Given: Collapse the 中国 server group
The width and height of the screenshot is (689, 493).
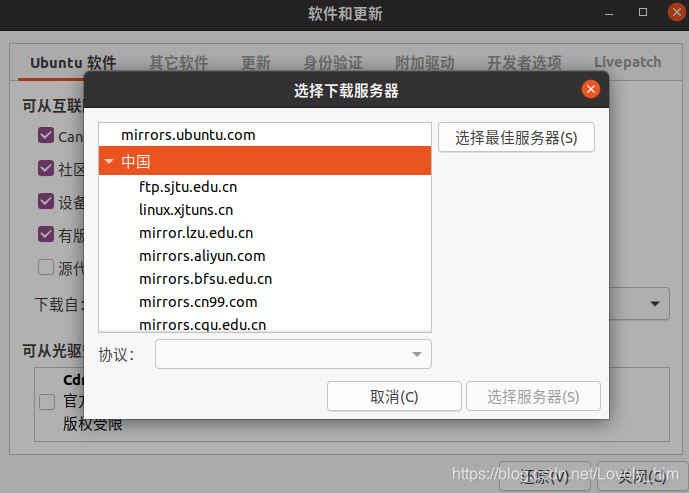Looking at the screenshot, I should coord(109,161).
